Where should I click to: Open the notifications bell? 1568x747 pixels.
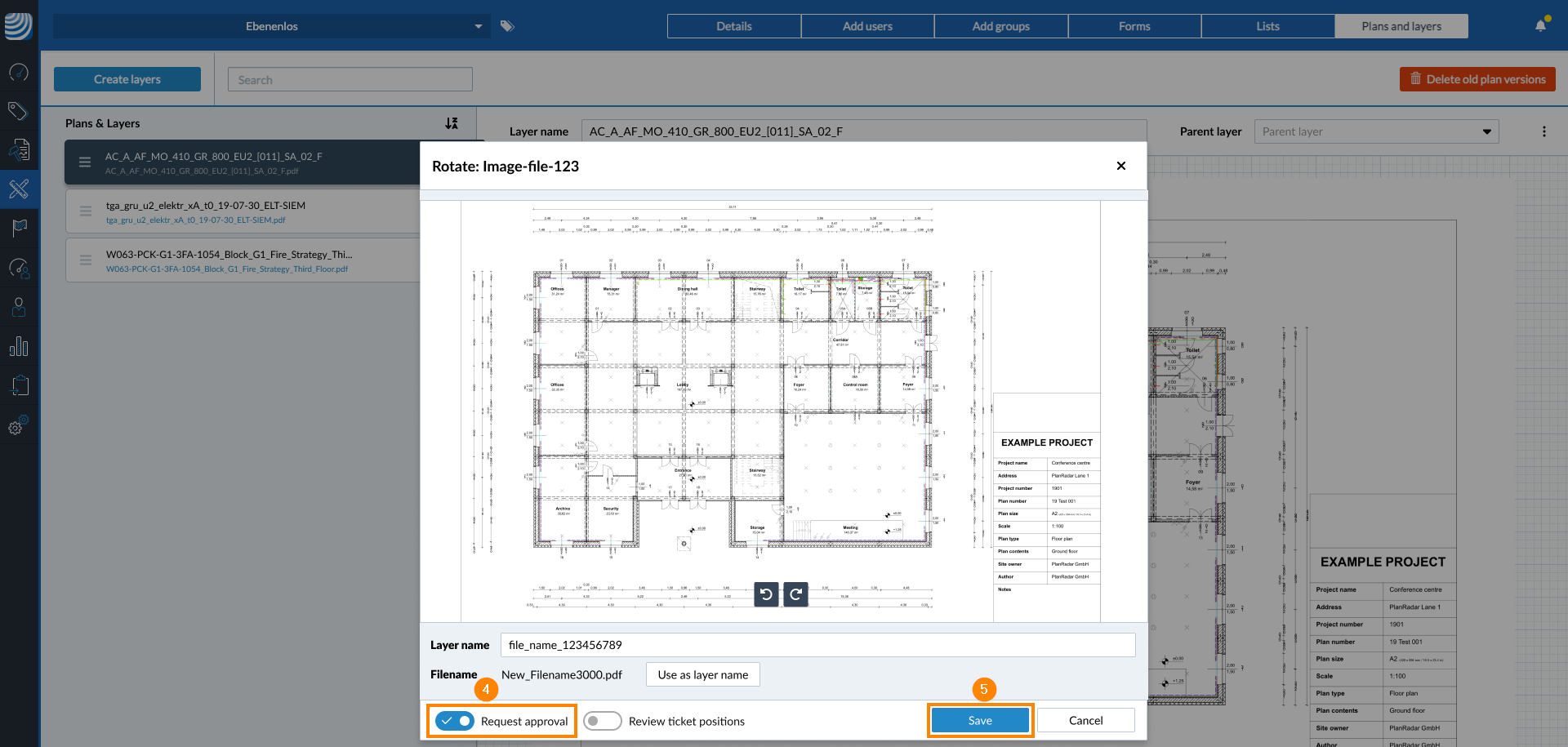(x=1540, y=25)
